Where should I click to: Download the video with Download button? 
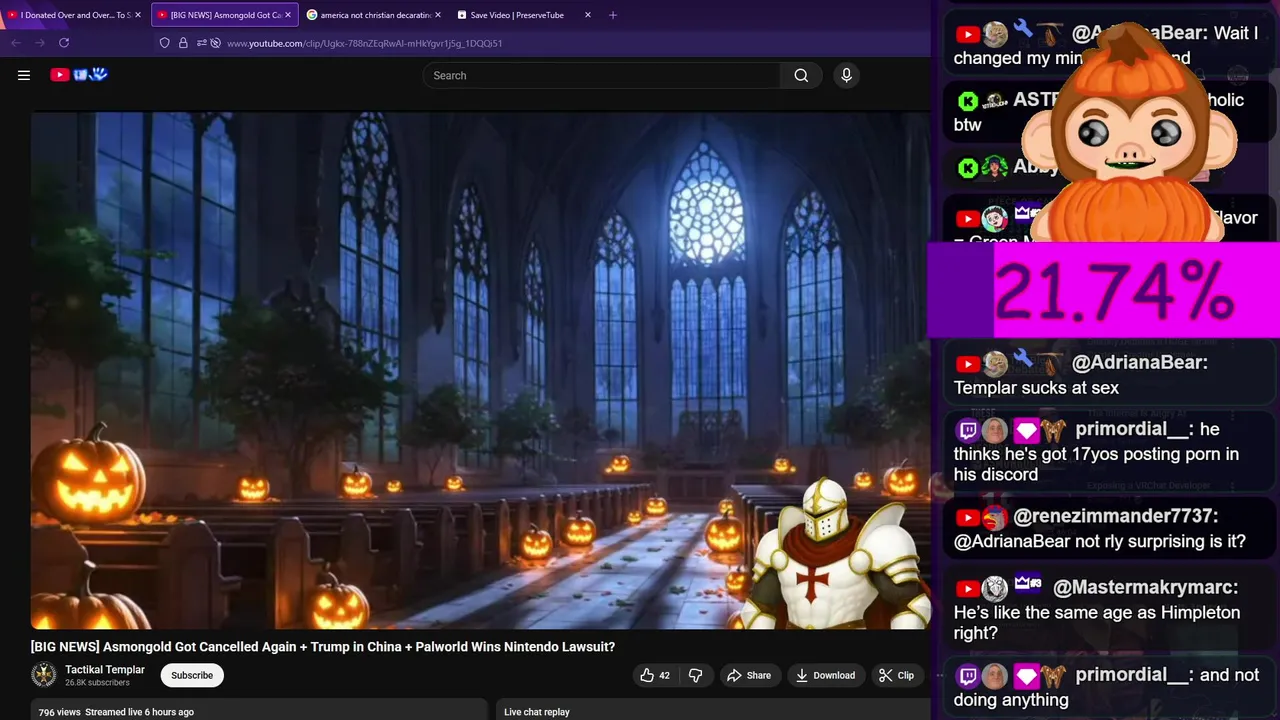(x=825, y=675)
